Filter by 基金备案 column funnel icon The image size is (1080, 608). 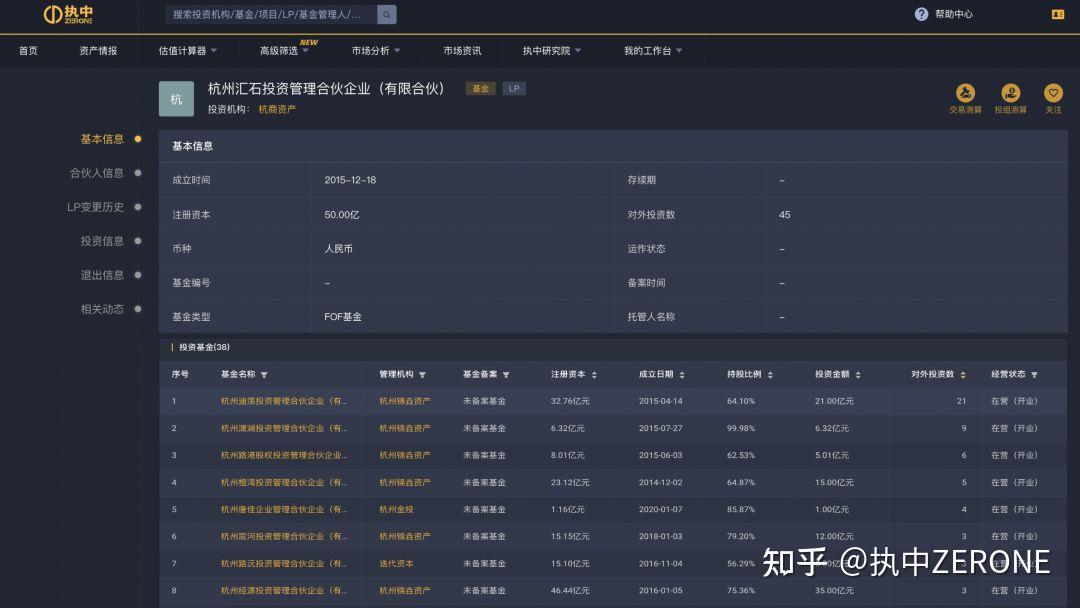click(x=506, y=375)
